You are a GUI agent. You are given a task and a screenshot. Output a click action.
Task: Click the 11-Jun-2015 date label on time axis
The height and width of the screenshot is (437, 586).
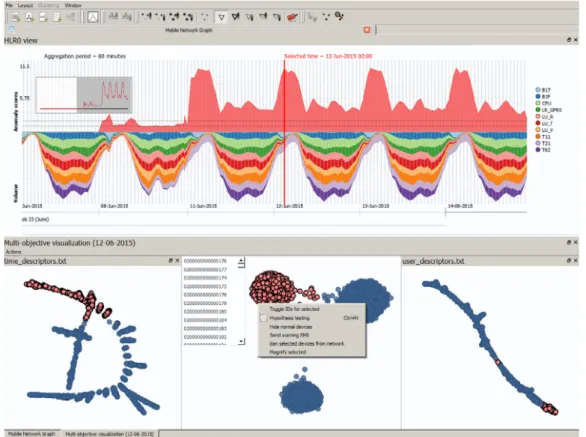pyautogui.click(x=203, y=206)
